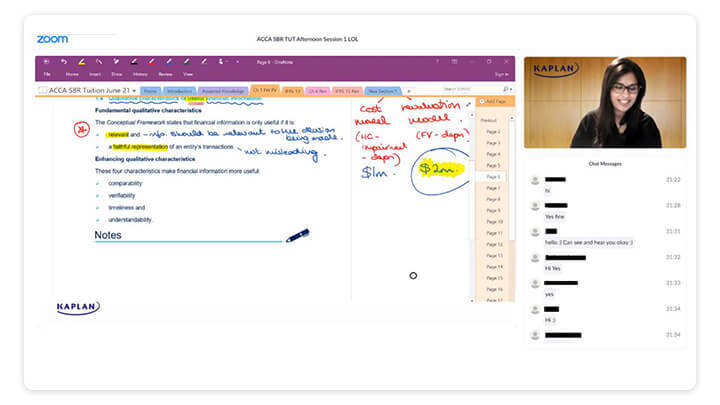Viewport: 720px width, 405px height.
Task: Open Page 2 in the page list
Action: (x=493, y=132)
